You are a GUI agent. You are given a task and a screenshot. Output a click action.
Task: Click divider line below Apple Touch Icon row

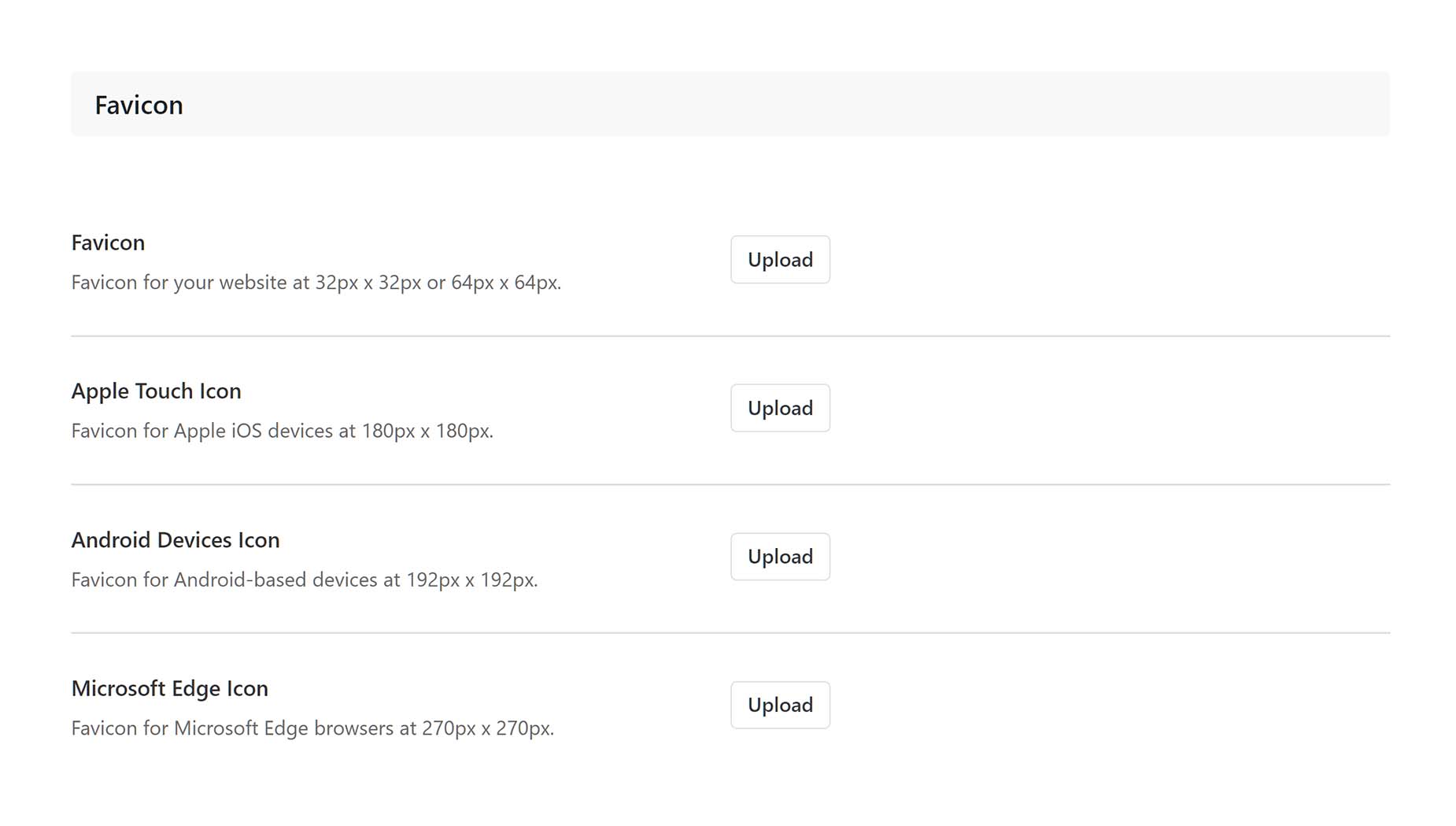point(730,484)
